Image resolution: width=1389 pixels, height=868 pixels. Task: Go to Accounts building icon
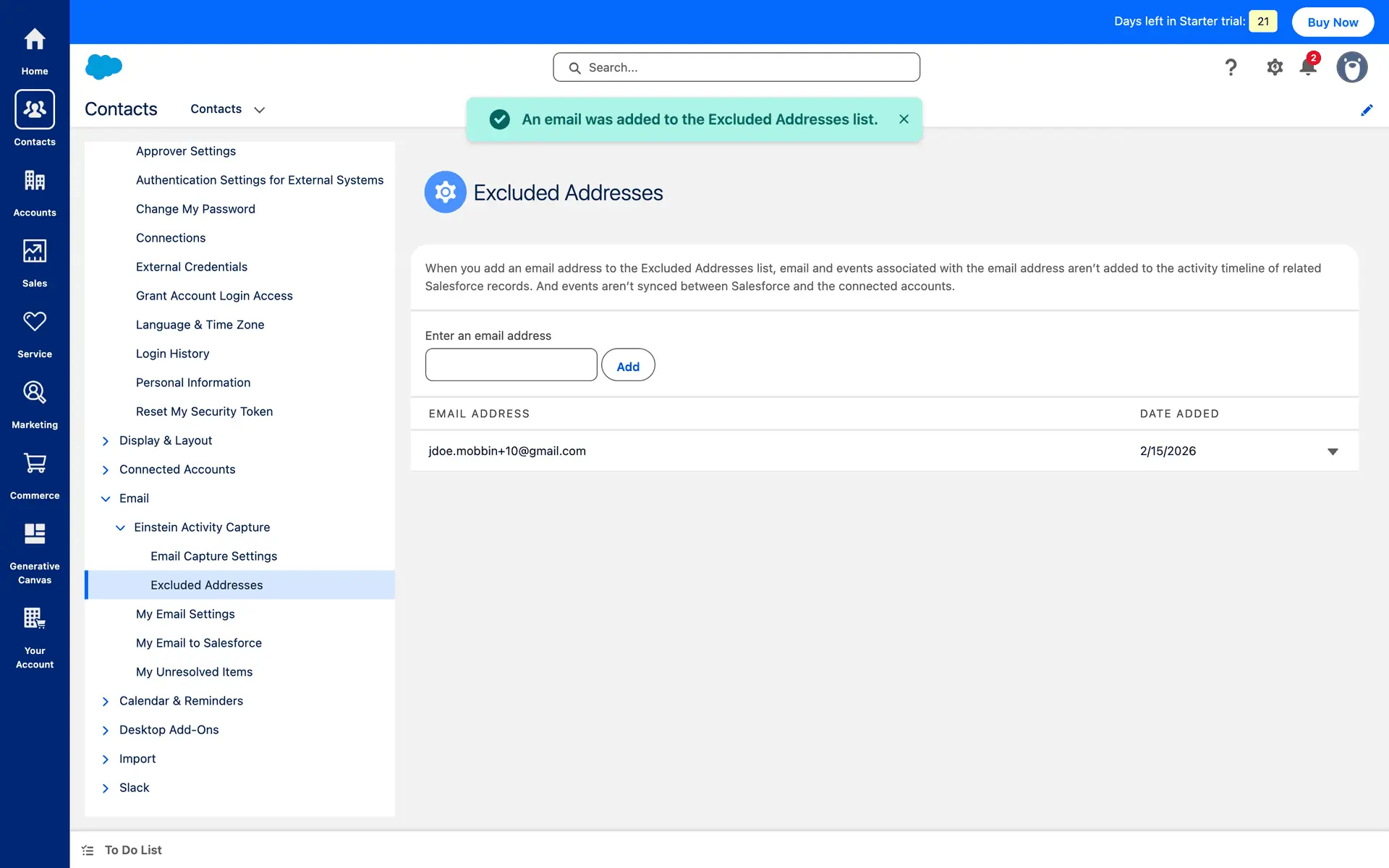(35, 181)
